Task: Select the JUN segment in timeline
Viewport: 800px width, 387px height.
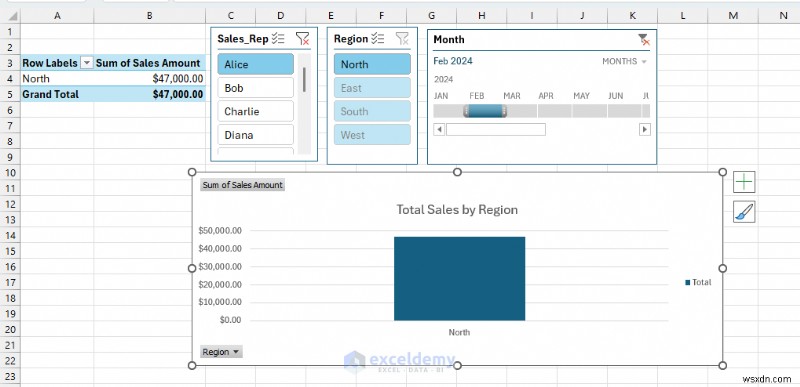Action: 624,111
